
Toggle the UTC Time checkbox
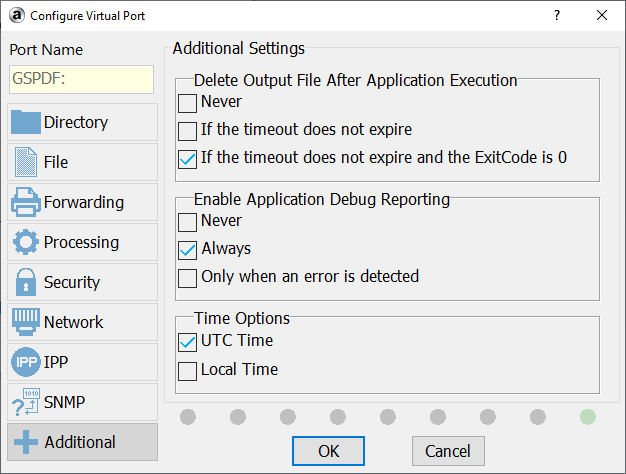[187, 342]
